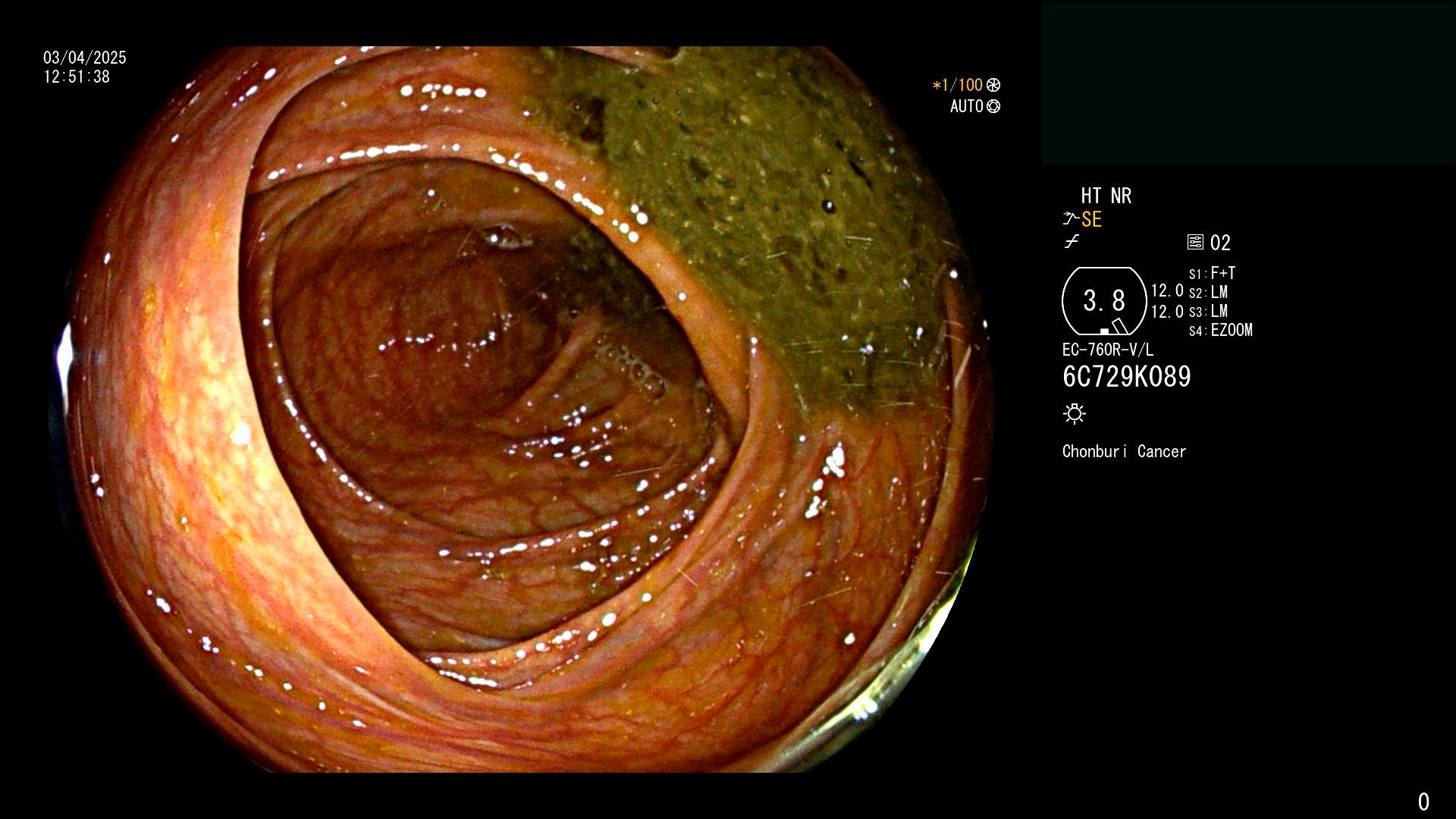Click the timestamp 12:51:38
The height and width of the screenshot is (819, 1456).
[77, 77]
